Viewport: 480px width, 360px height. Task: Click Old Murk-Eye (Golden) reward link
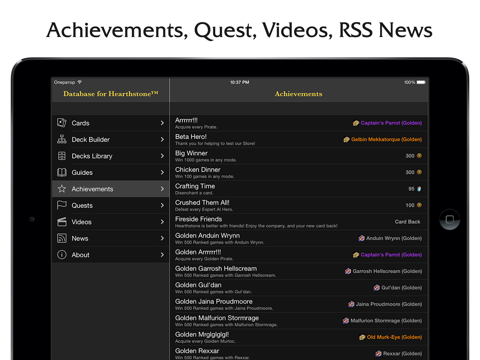point(394,337)
